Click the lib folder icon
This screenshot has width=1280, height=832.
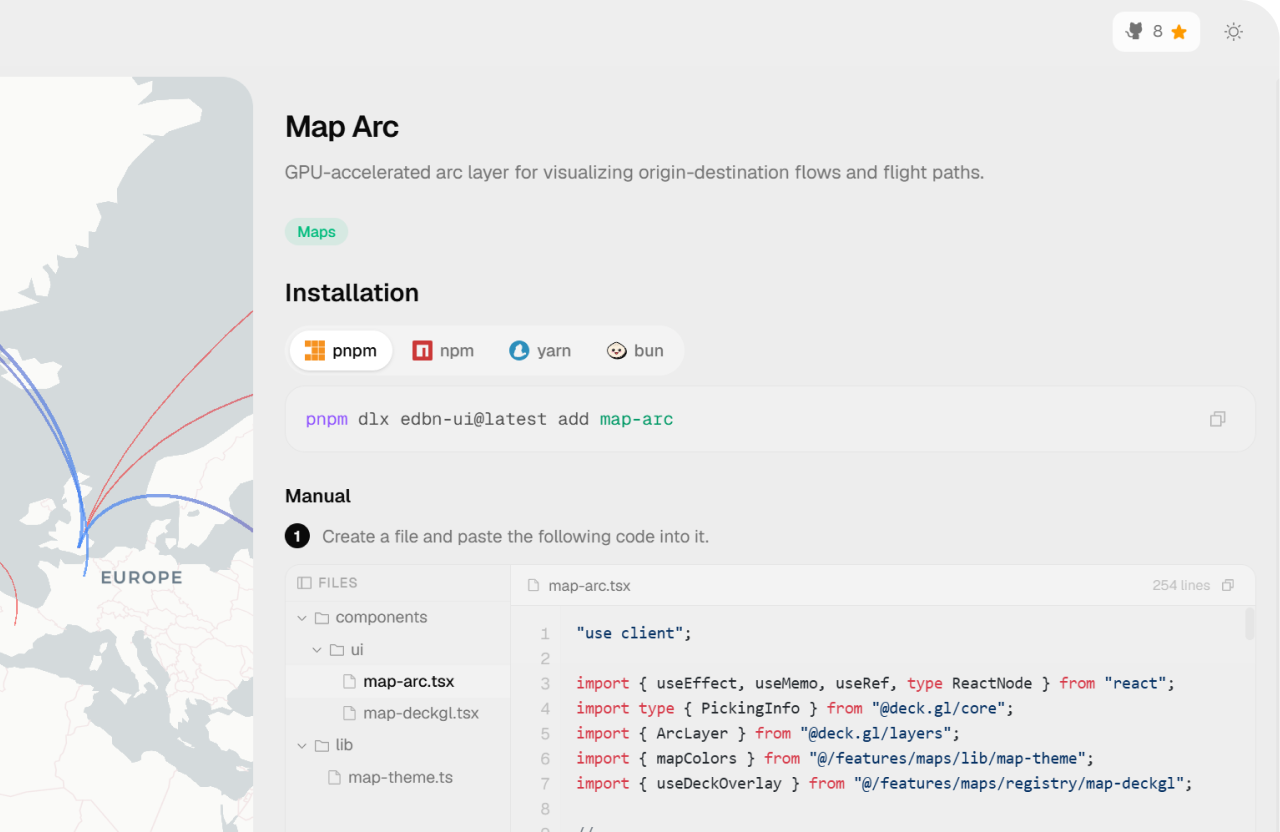pyautogui.click(x=322, y=746)
